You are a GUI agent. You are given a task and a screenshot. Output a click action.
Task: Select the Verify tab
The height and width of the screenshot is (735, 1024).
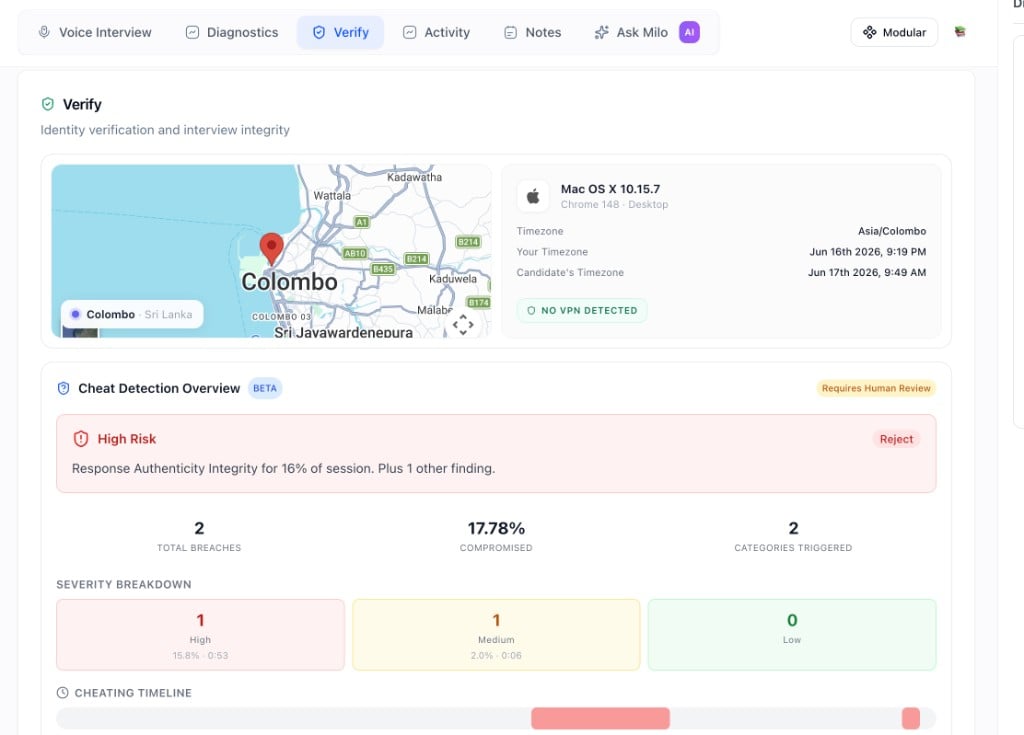pos(340,32)
